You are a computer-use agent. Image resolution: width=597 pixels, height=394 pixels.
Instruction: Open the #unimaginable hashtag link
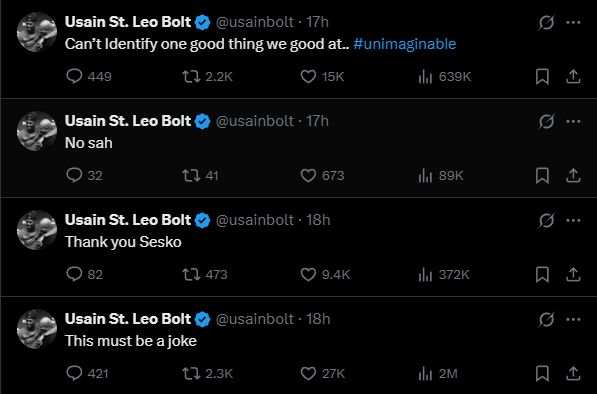[404, 44]
